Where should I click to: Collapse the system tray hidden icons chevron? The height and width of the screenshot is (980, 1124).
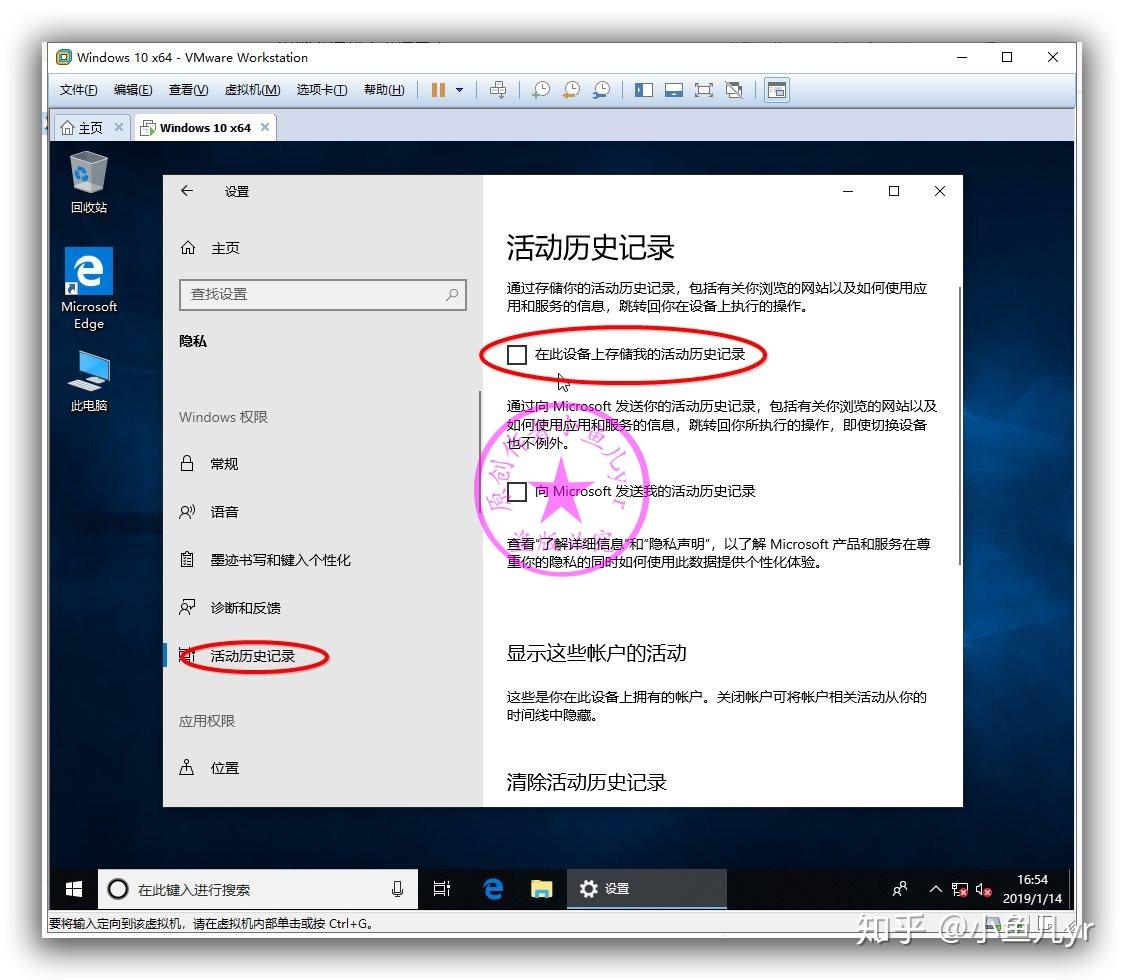[935, 888]
